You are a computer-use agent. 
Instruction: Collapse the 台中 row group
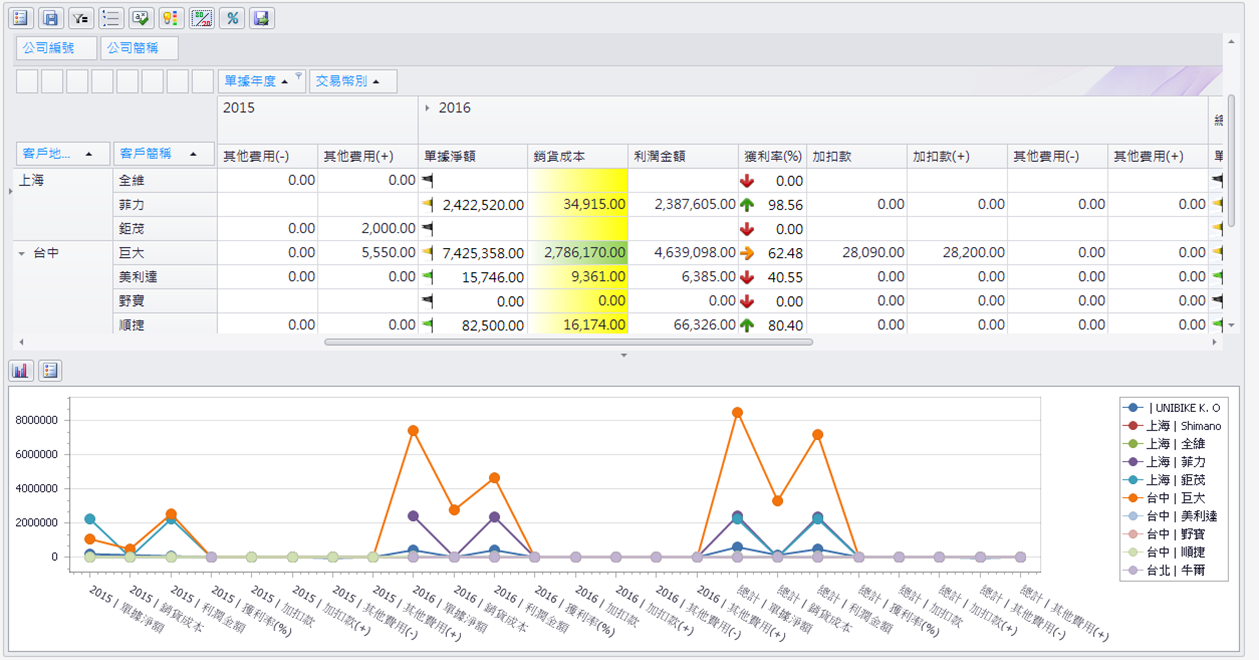coord(22,254)
